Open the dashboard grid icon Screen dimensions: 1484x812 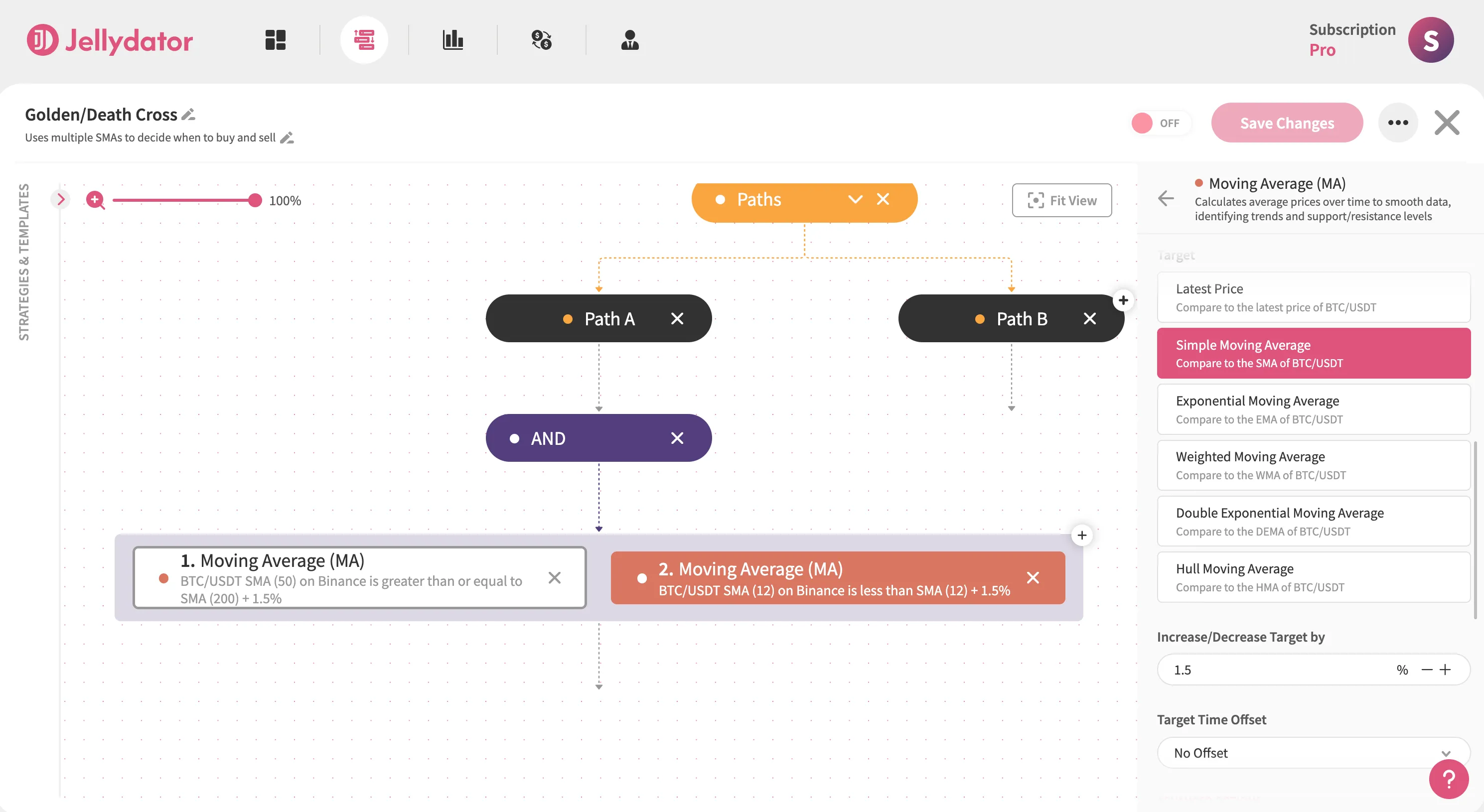276,40
